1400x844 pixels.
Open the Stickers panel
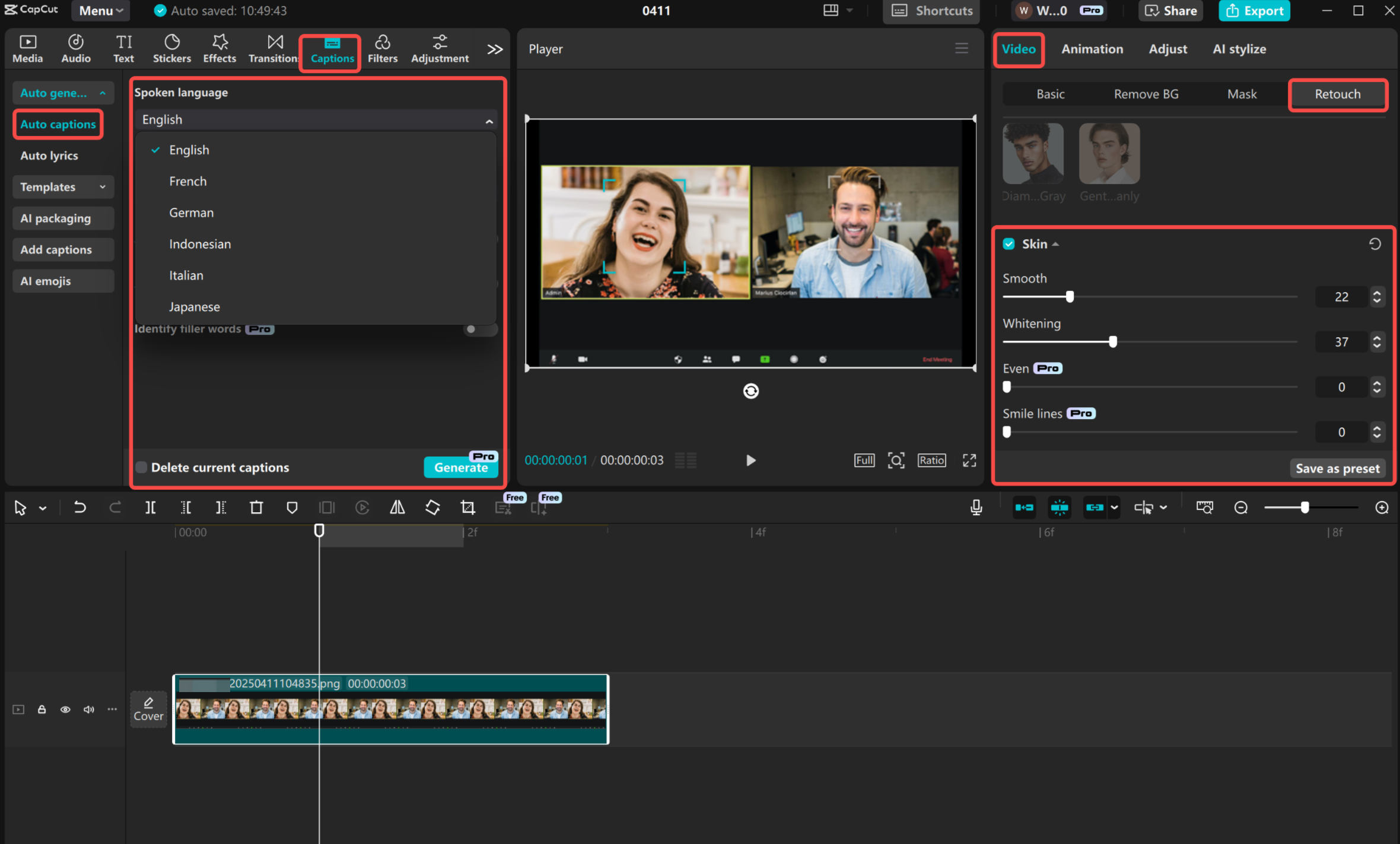tap(172, 49)
